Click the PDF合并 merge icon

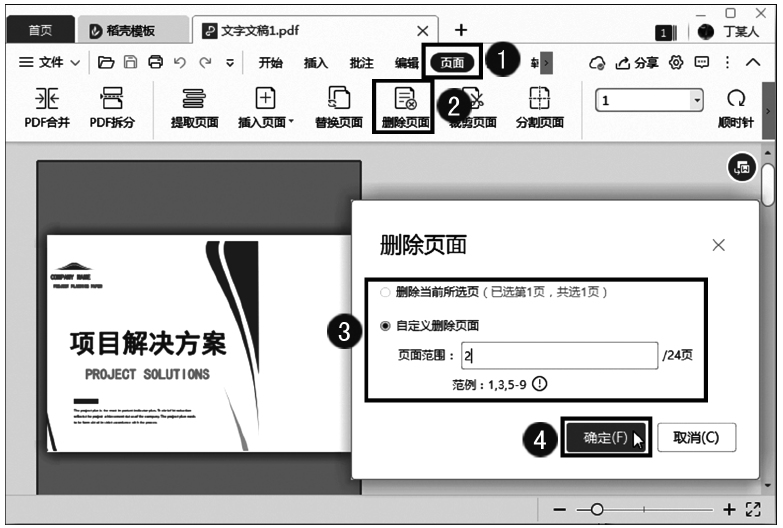pos(46,99)
